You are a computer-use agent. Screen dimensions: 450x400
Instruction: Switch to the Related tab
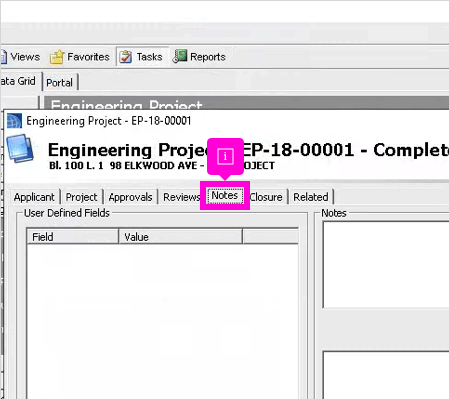[311, 197]
